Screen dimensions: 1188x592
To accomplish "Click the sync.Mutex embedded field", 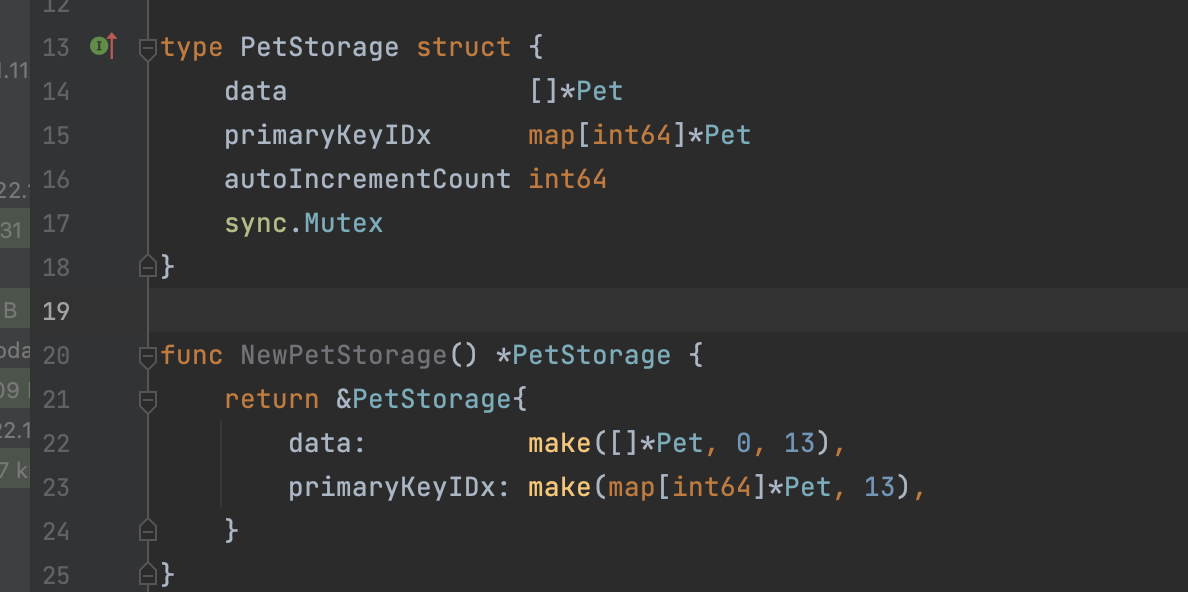I will pos(303,223).
